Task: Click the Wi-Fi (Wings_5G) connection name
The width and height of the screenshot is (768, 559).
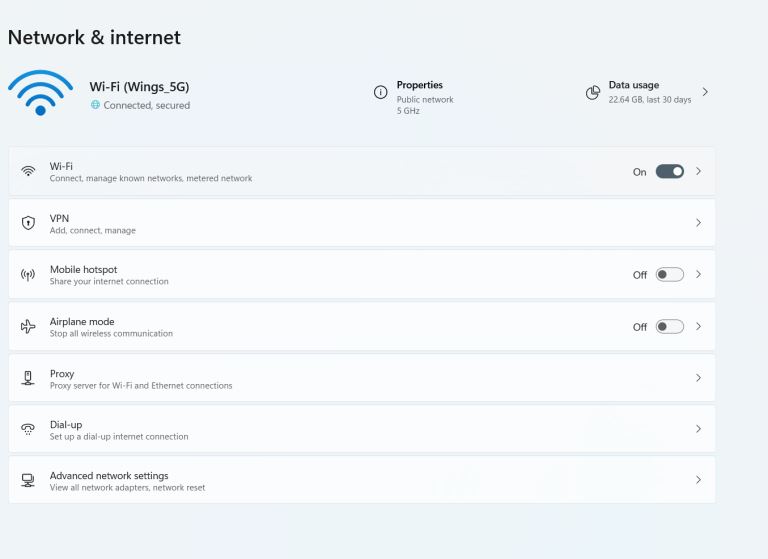Action: pyautogui.click(x=139, y=87)
